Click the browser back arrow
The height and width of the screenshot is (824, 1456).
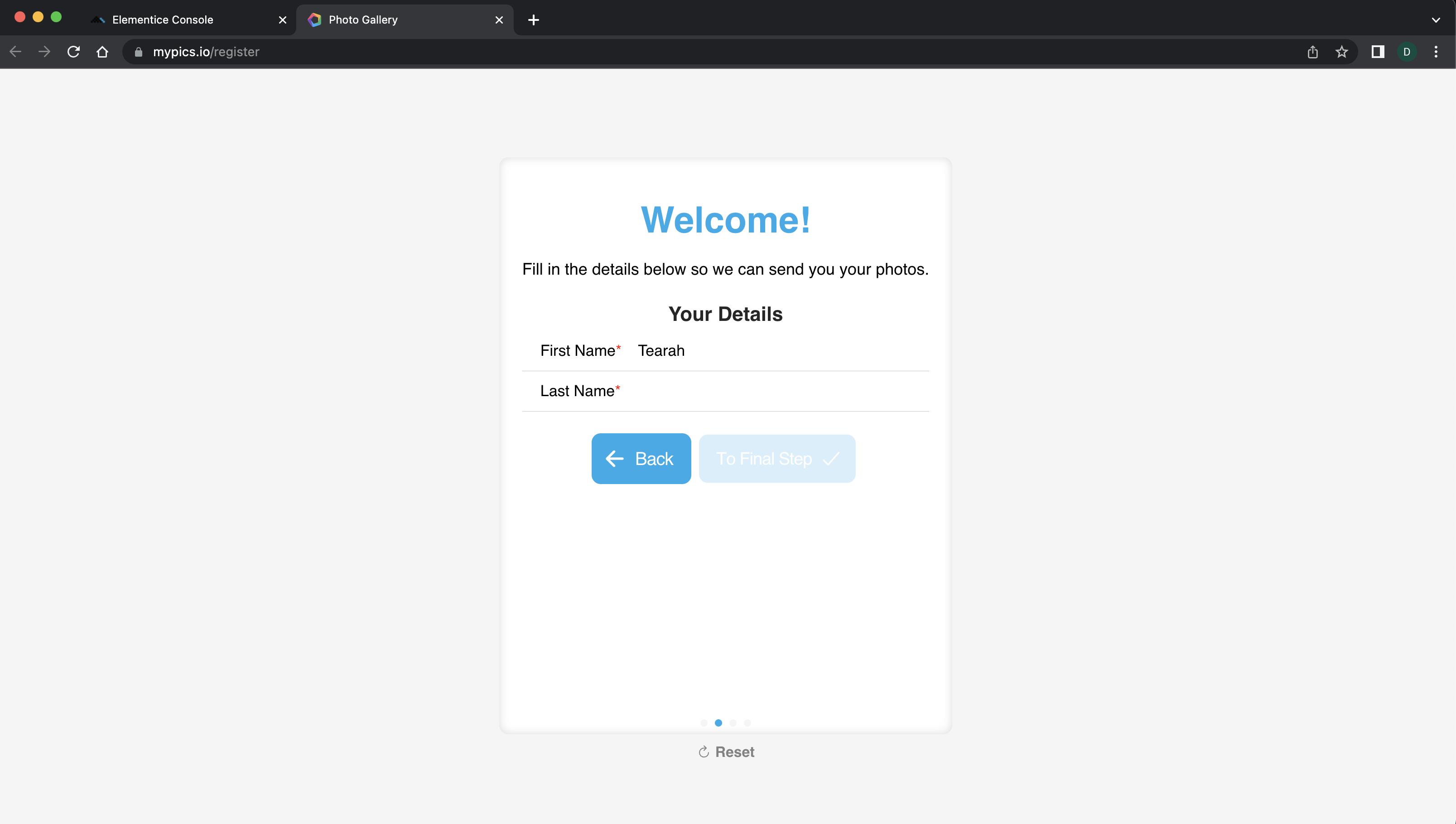tap(15, 52)
